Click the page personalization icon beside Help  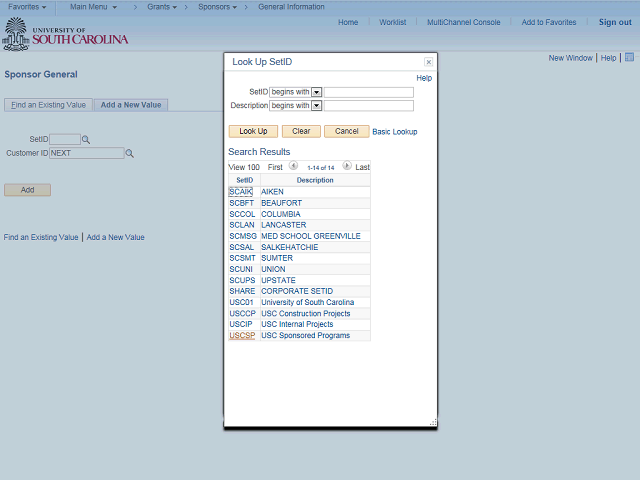coord(629,58)
